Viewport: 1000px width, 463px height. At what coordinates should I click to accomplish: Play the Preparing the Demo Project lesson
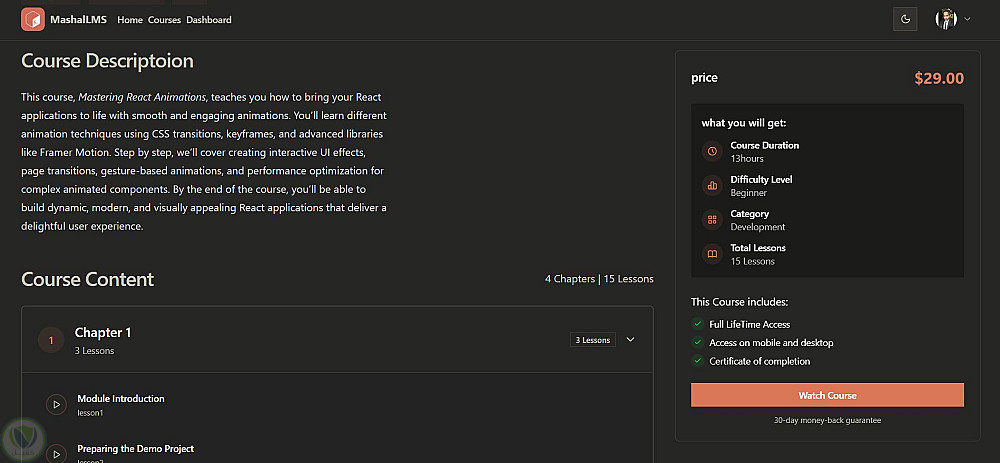[x=57, y=452]
